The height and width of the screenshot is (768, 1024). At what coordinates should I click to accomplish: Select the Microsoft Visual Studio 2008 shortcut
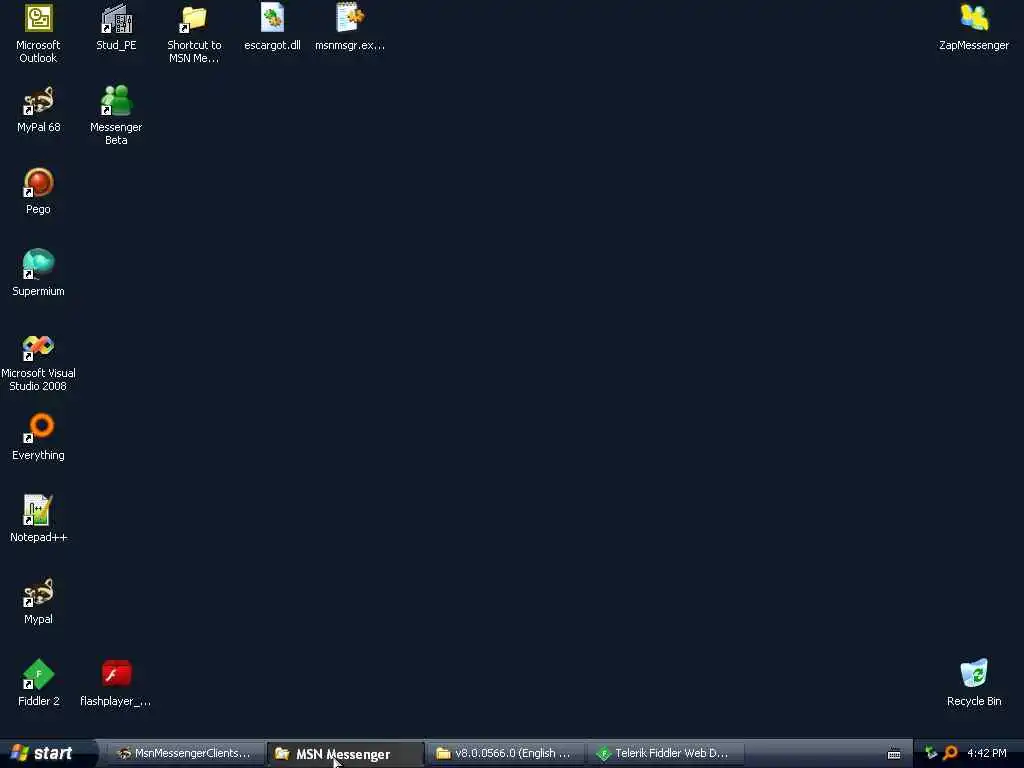coord(39,361)
